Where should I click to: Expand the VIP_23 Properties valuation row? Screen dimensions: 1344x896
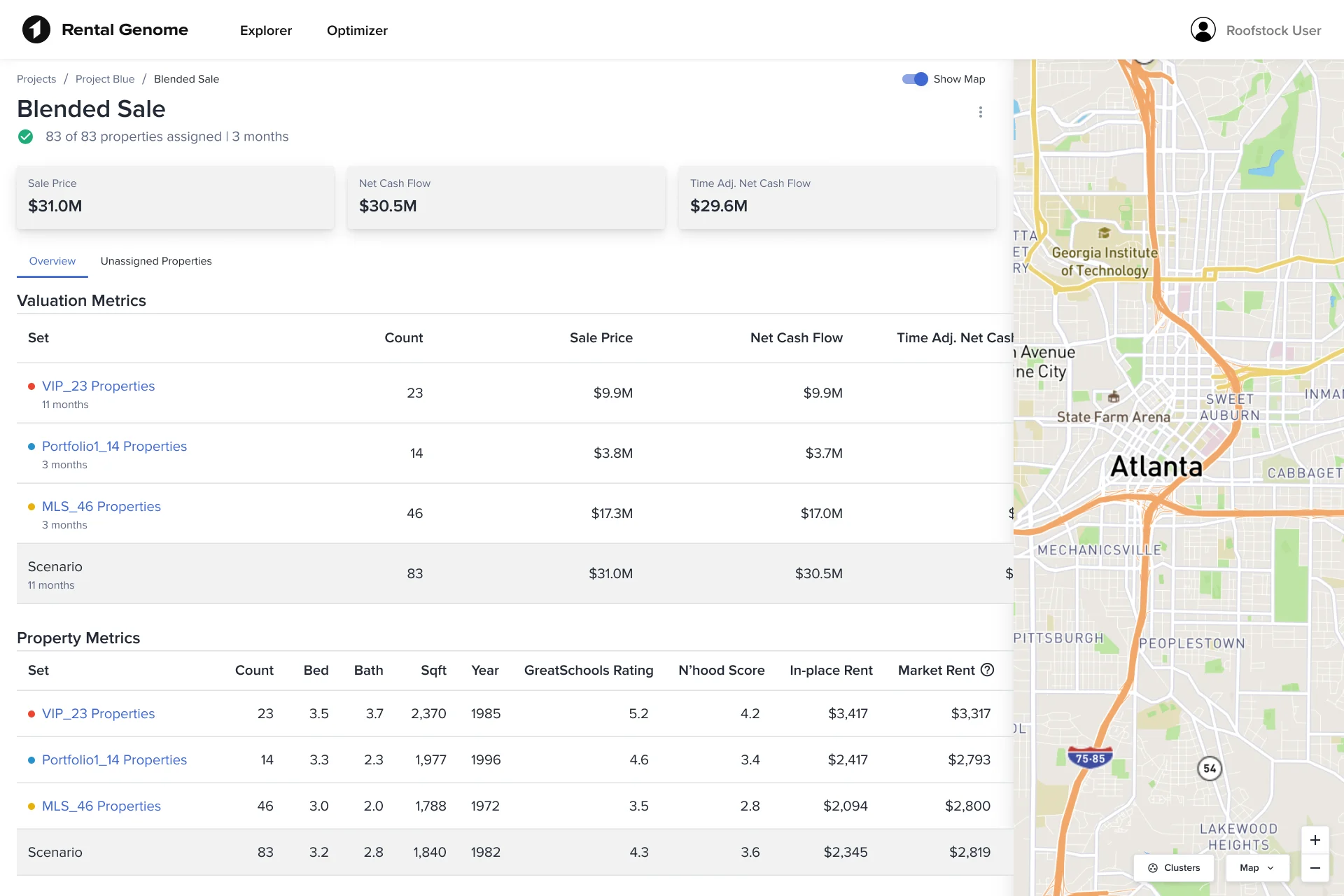[99, 386]
